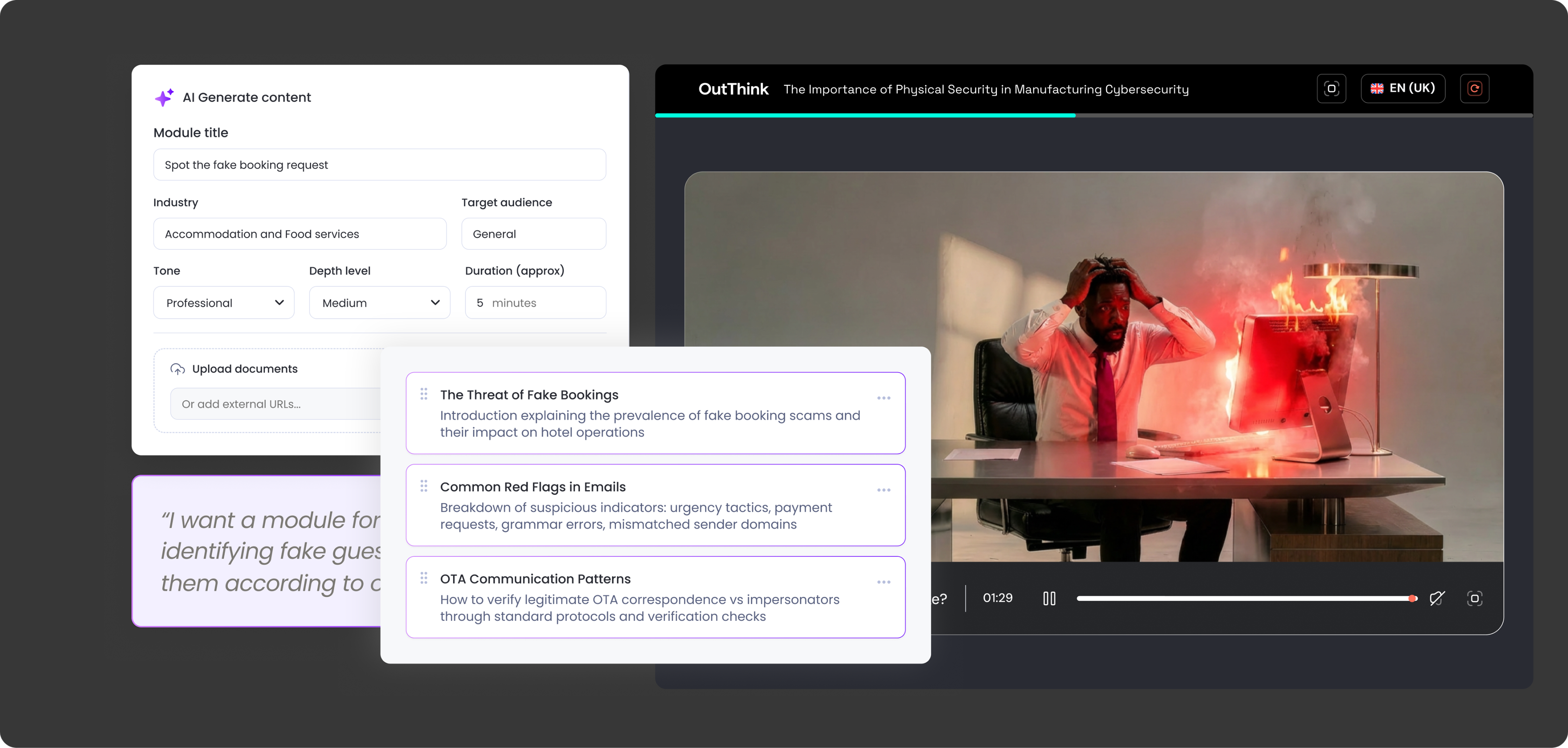Select The Threat of Fake Bookings card title

(x=529, y=394)
